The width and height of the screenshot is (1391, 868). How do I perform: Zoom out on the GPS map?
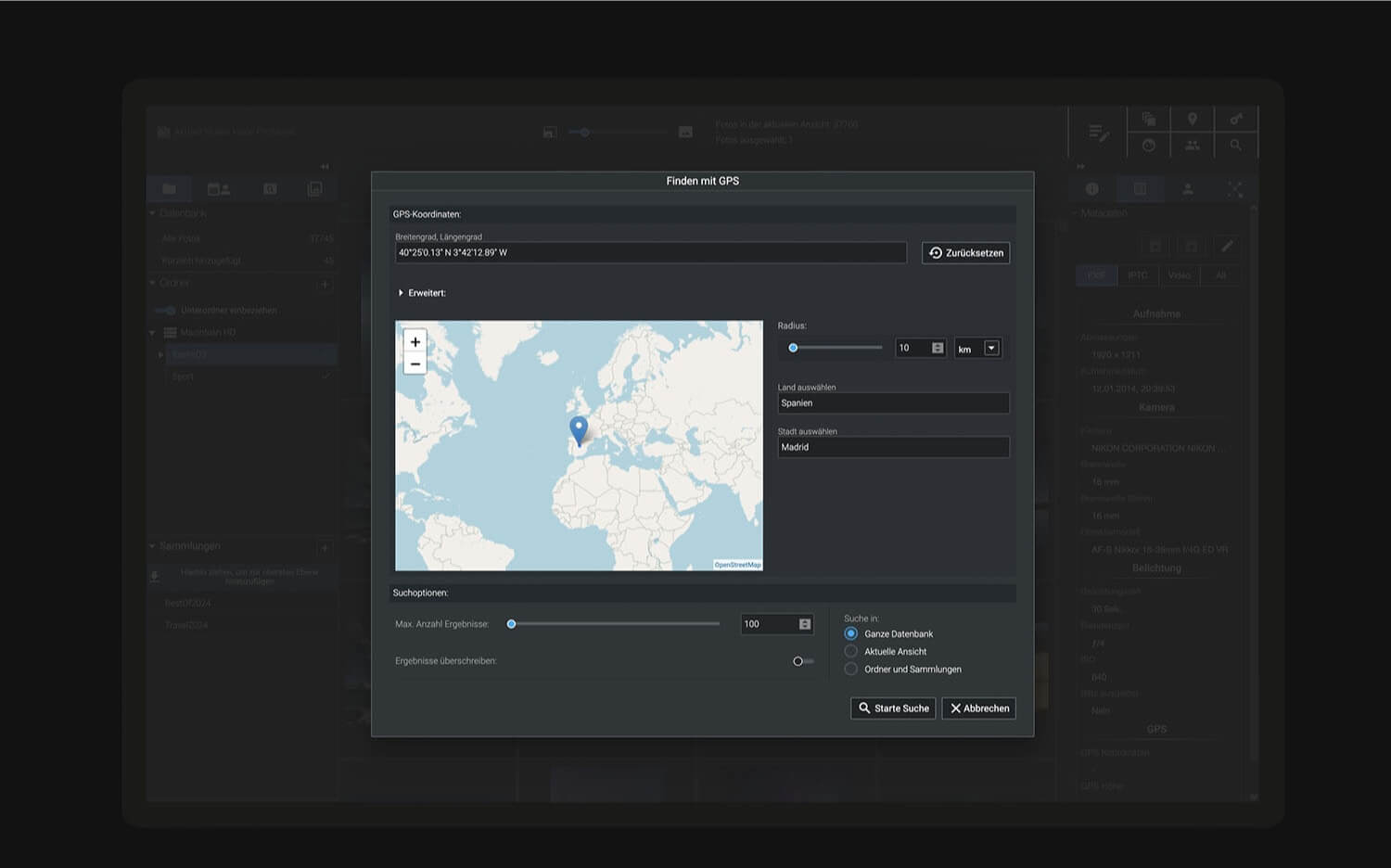click(415, 364)
